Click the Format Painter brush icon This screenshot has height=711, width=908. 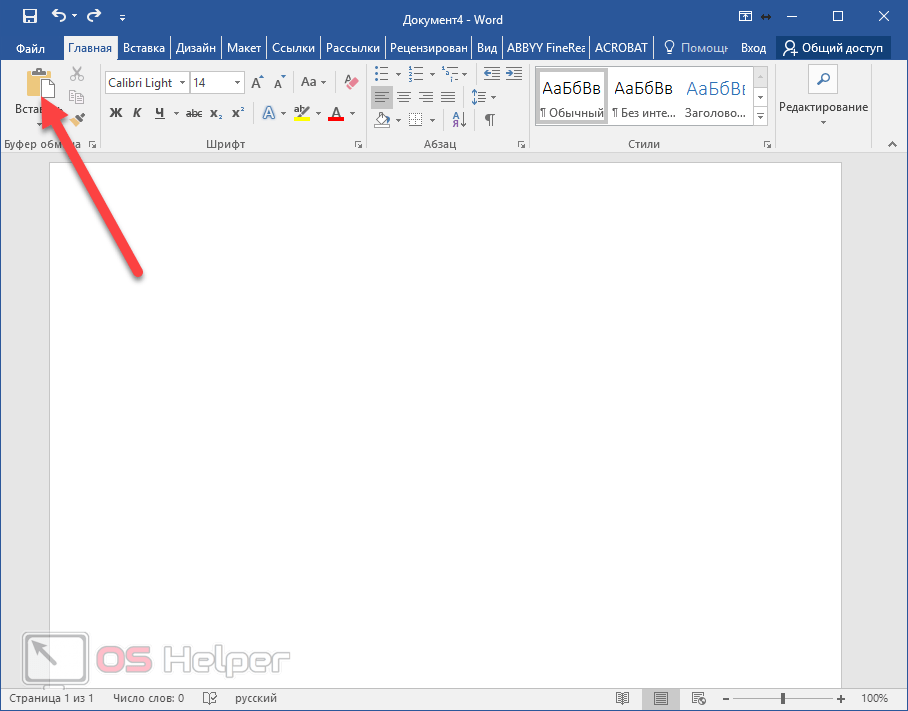(x=77, y=119)
